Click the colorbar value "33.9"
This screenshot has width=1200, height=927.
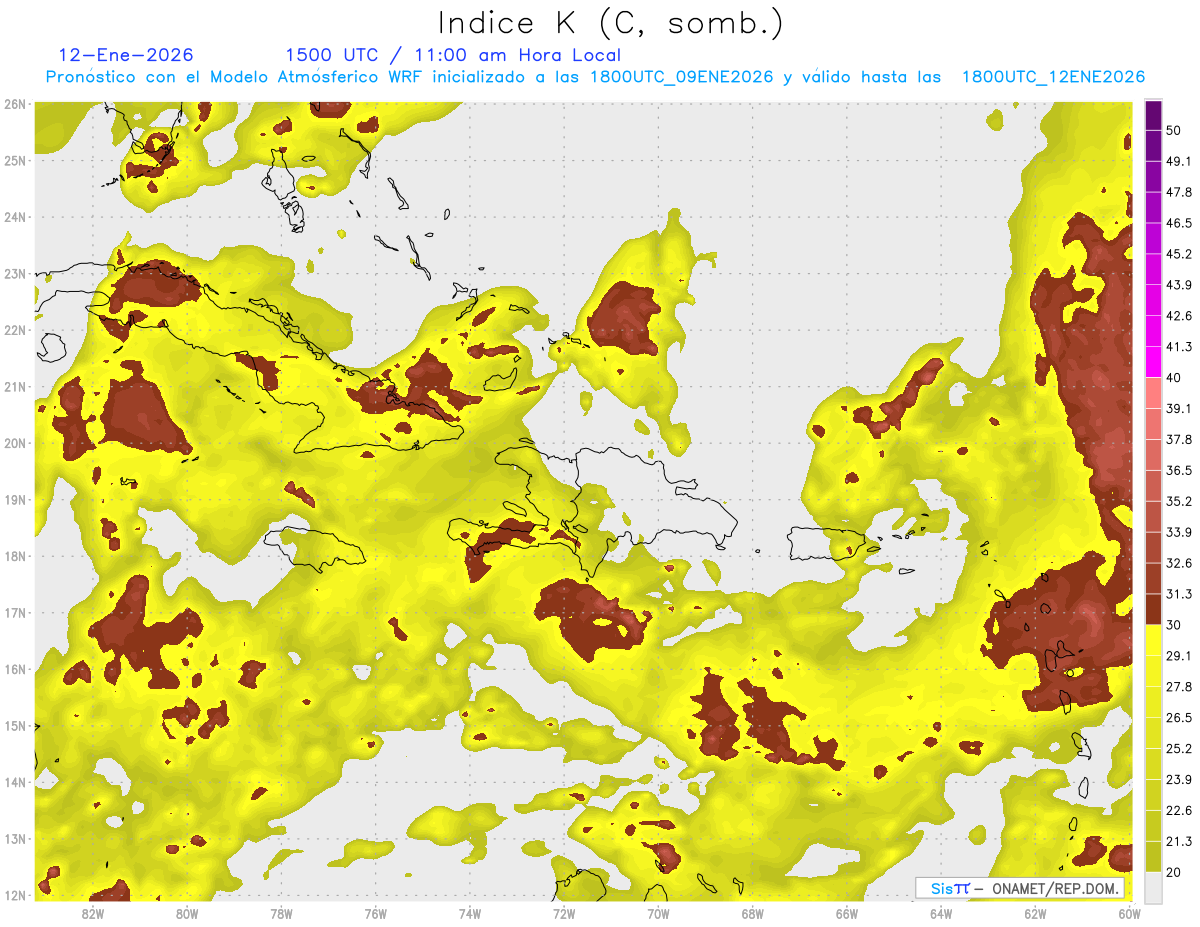tap(1178, 532)
